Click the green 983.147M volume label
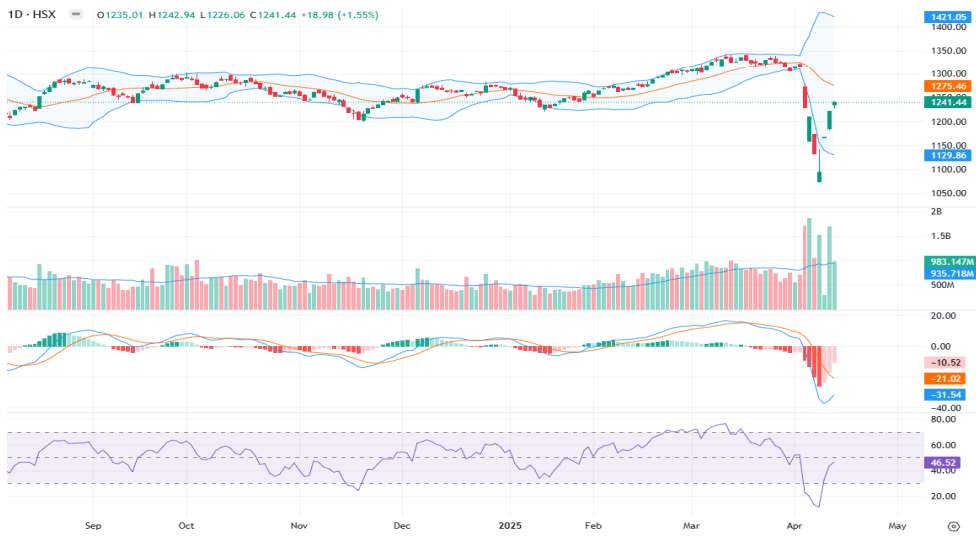Viewport: 976px width, 550px height. [x=945, y=261]
